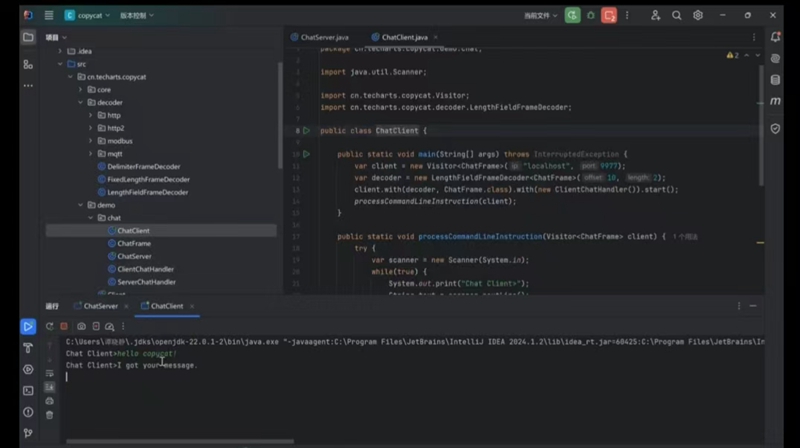Open the Problems tool window icon
This screenshot has width=800, height=448.
28,412
